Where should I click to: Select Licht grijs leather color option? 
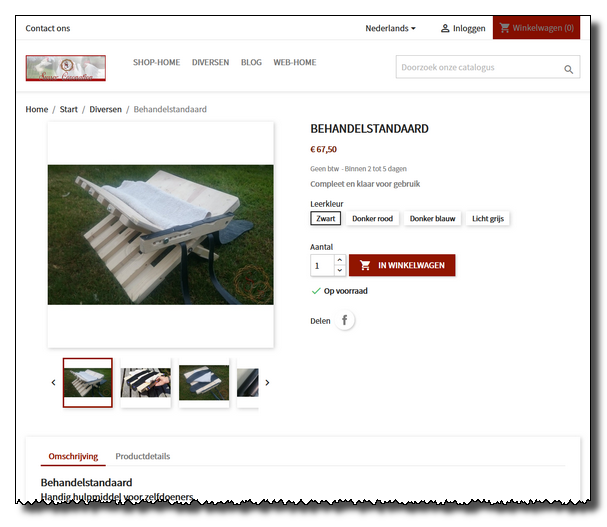[488, 218]
